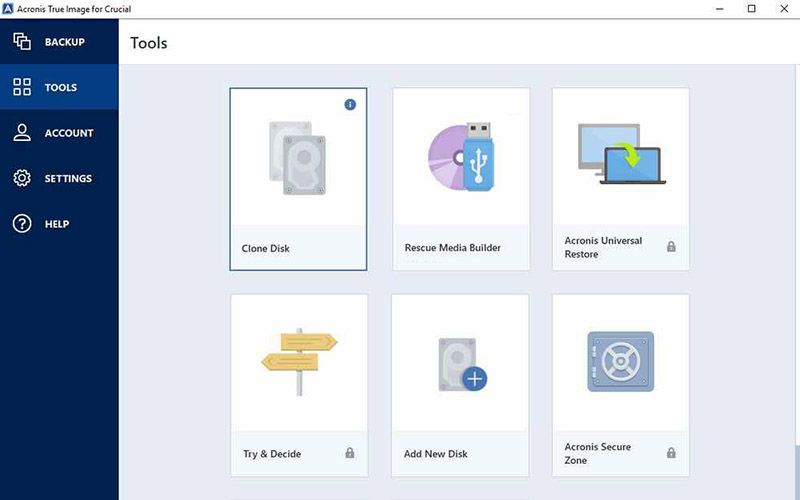This screenshot has height=500, width=800.
Task: Switch to the Tools sidebar tab
Action: tap(59, 88)
